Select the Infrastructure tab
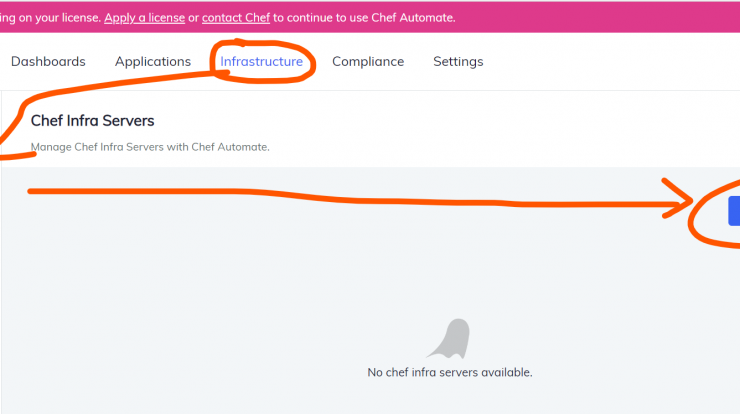The height and width of the screenshot is (414, 740). (x=261, y=61)
